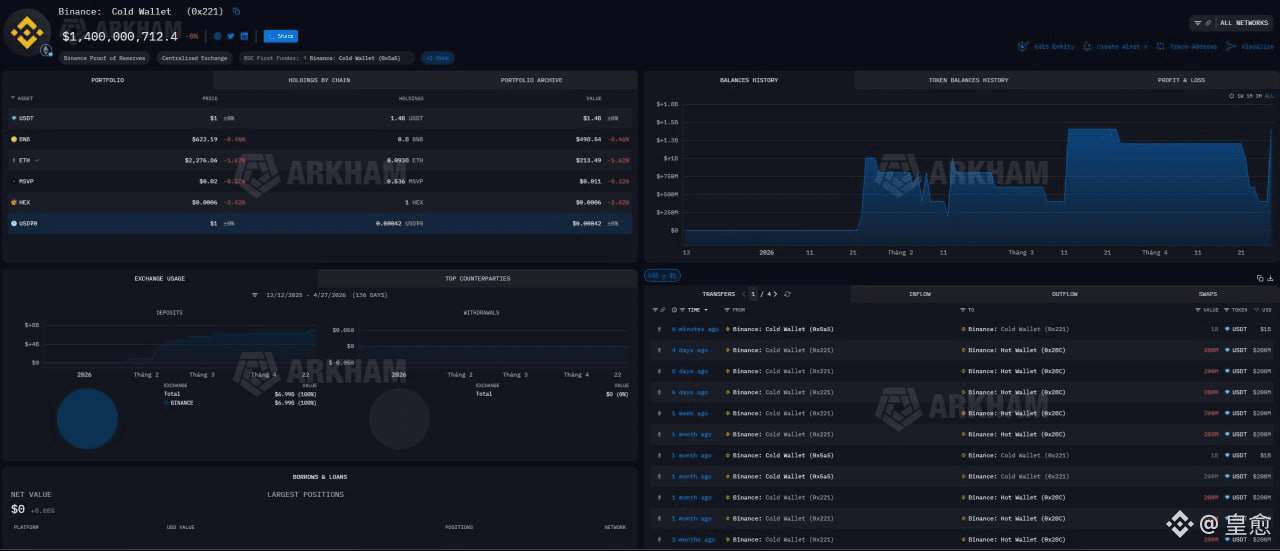This screenshot has width=1280, height=551.
Task: Switch to the Profit & Loss tab
Action: tap(1181, 80)
